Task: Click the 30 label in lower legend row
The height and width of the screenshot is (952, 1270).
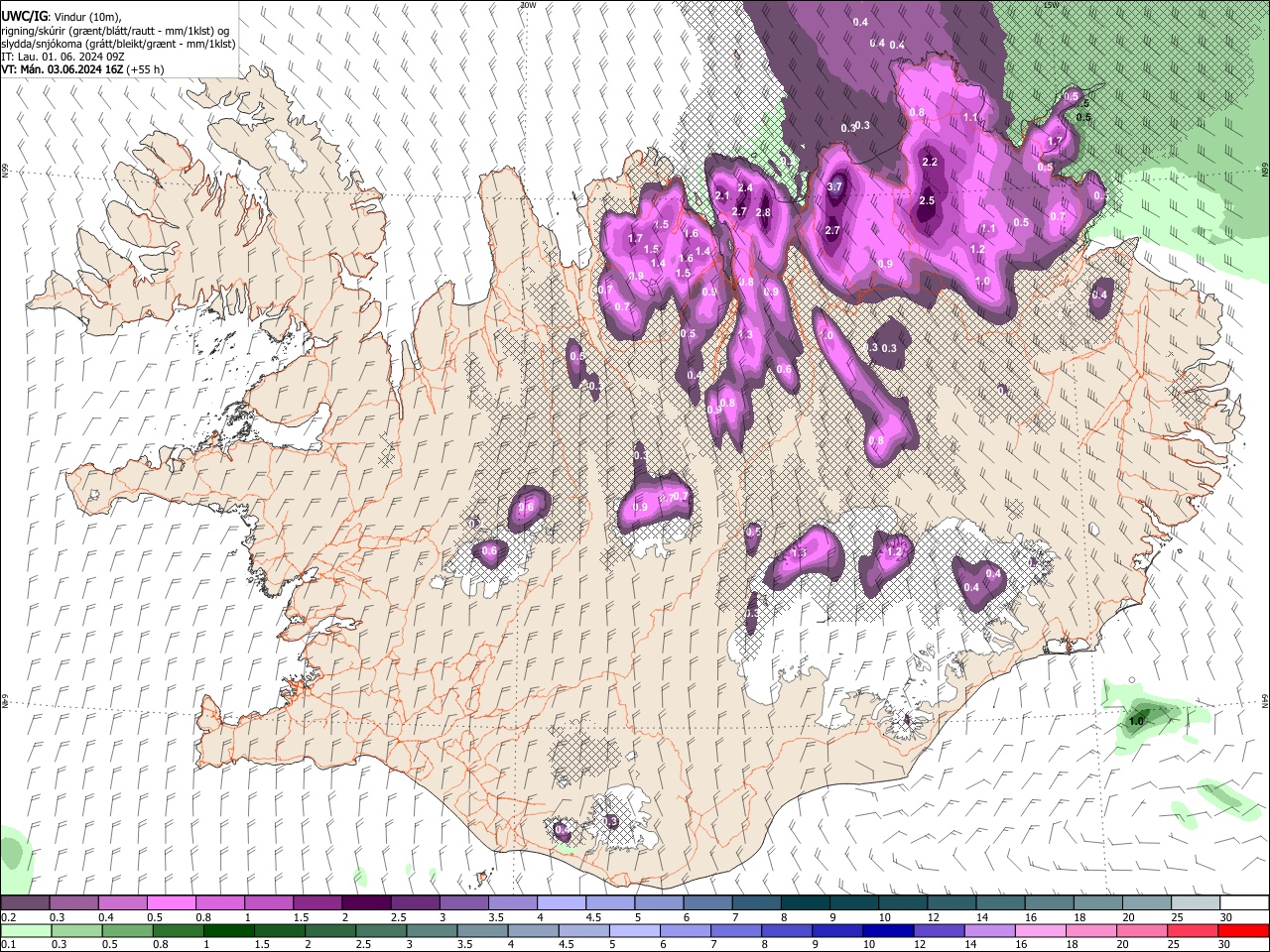Action: (x=1226, y=944)
